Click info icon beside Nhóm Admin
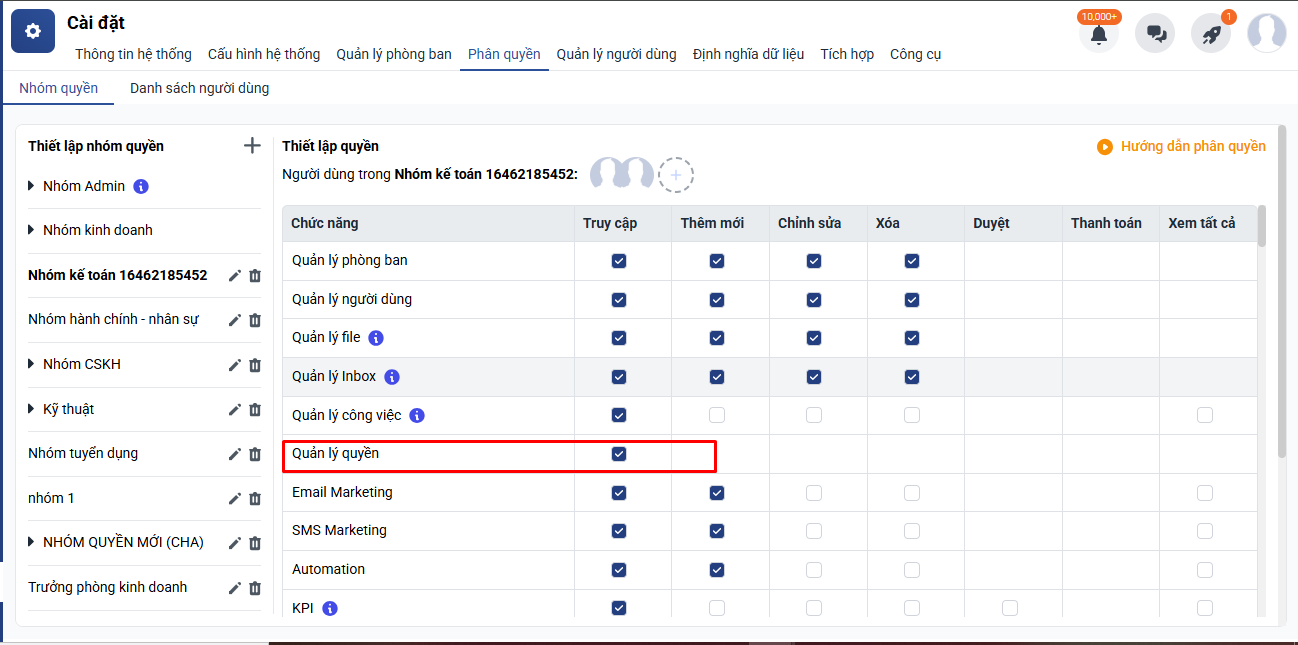The width and height of the screenshot is (1298, 645). click(141, 186)
